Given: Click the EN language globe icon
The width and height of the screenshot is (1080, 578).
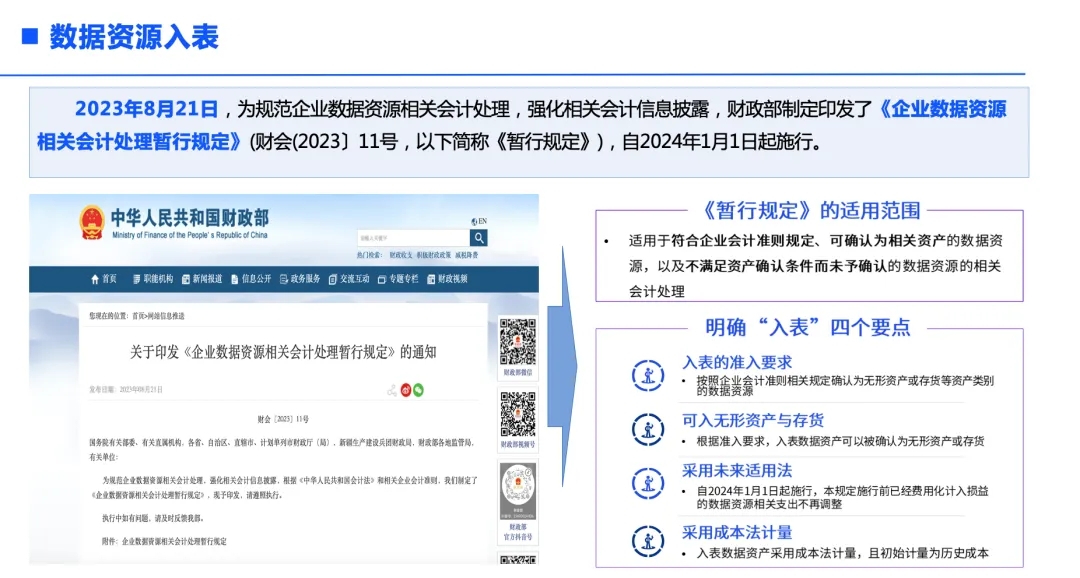Looking at the screenshot, I should point(474,222).
